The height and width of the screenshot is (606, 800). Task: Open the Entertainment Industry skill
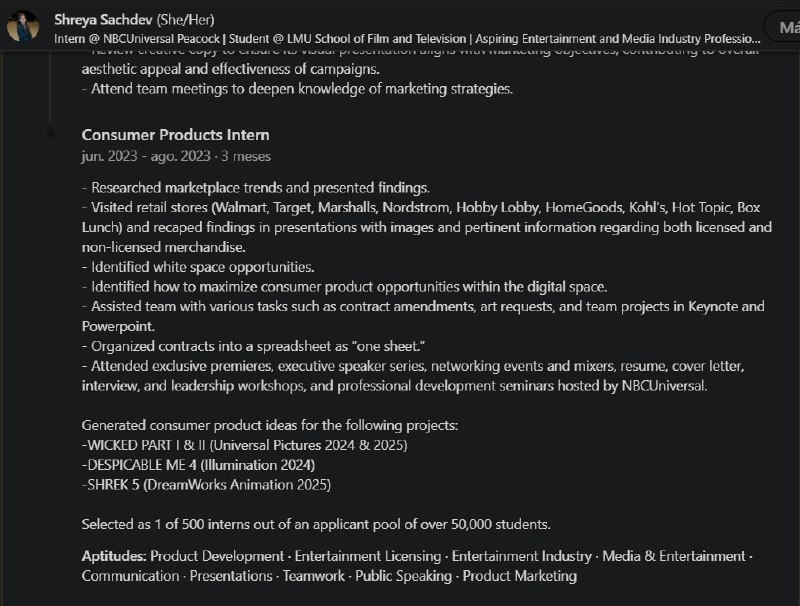[x=521, y=556]
